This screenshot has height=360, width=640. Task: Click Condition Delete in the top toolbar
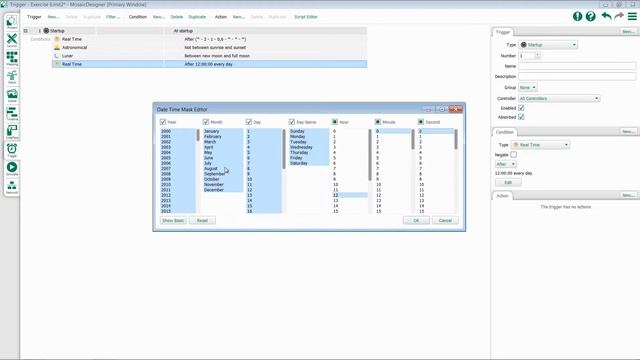pos(177,17)
